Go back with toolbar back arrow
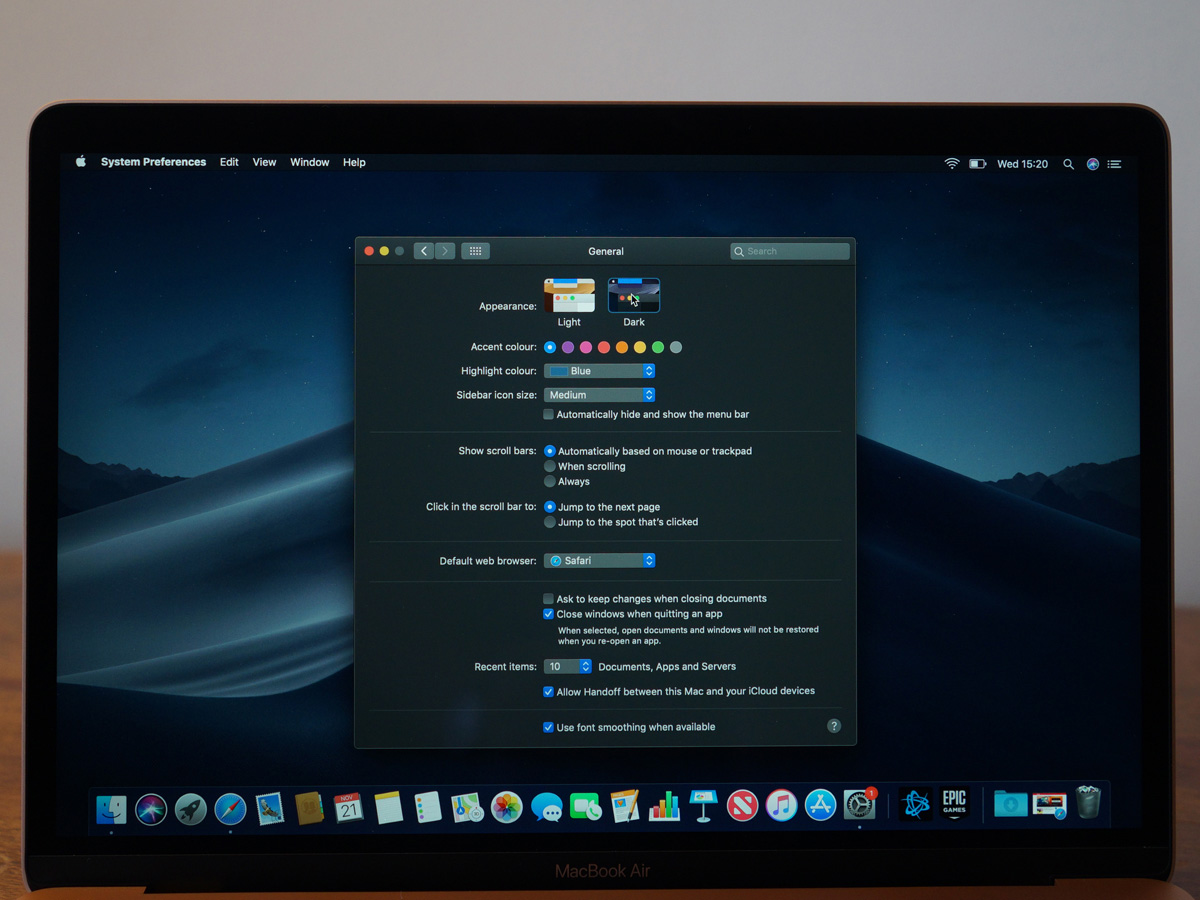Image resolution: width=1200 pixels, height=900 pixels. (x=424, y=251)
